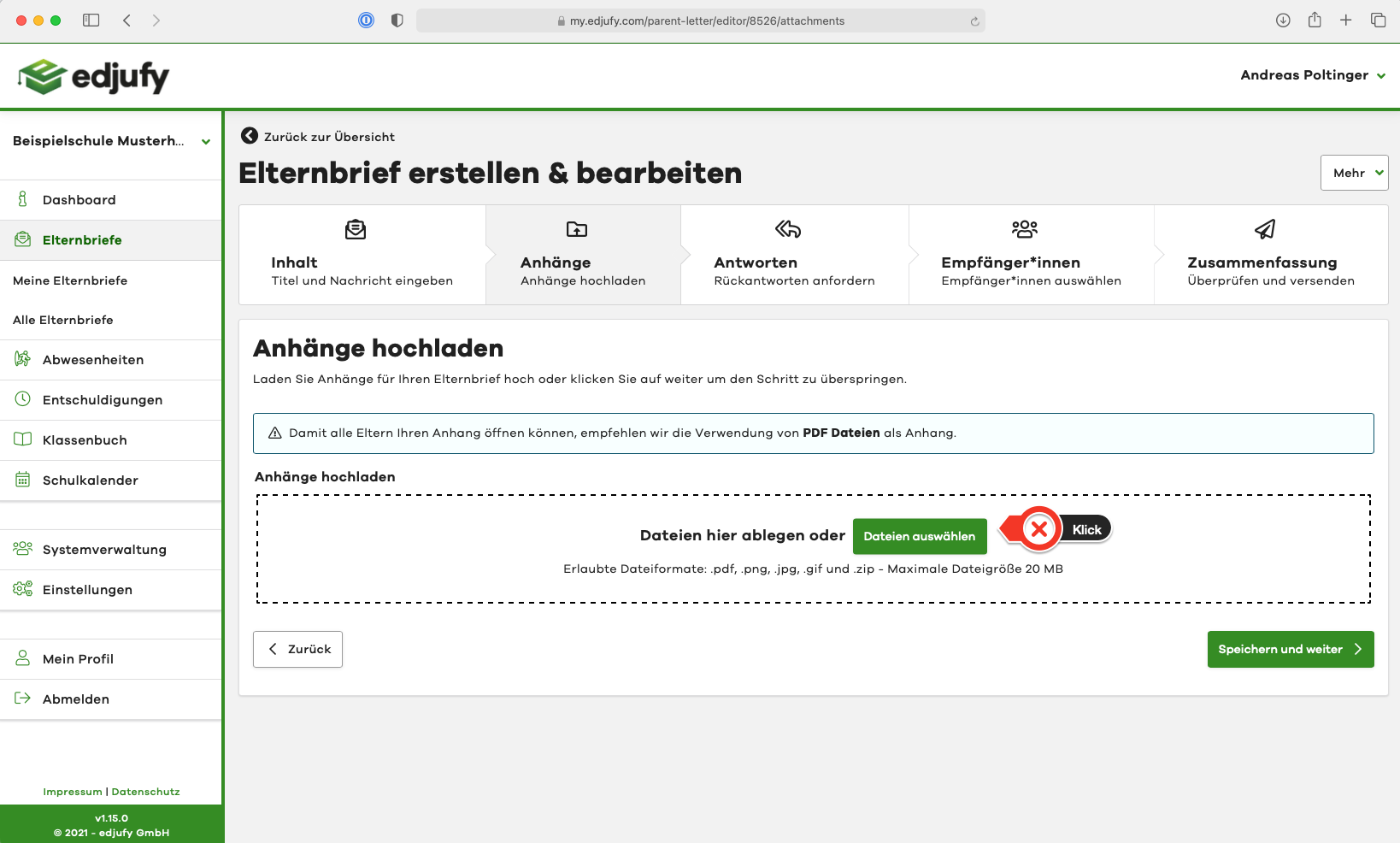Click the Safari address bar
1400x843 pixels.
701,21
